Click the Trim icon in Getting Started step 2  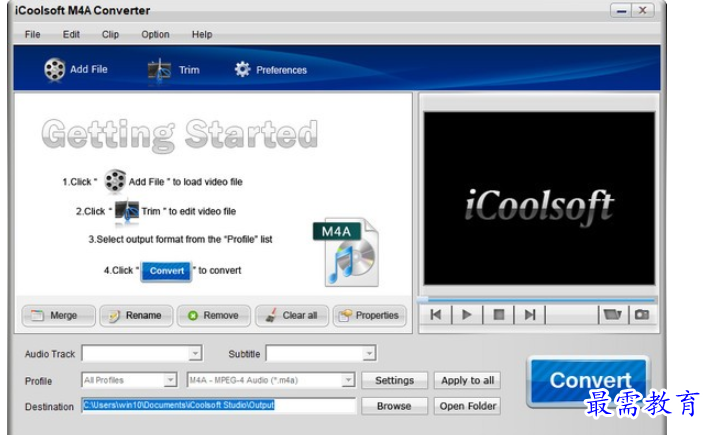(126, 210)
